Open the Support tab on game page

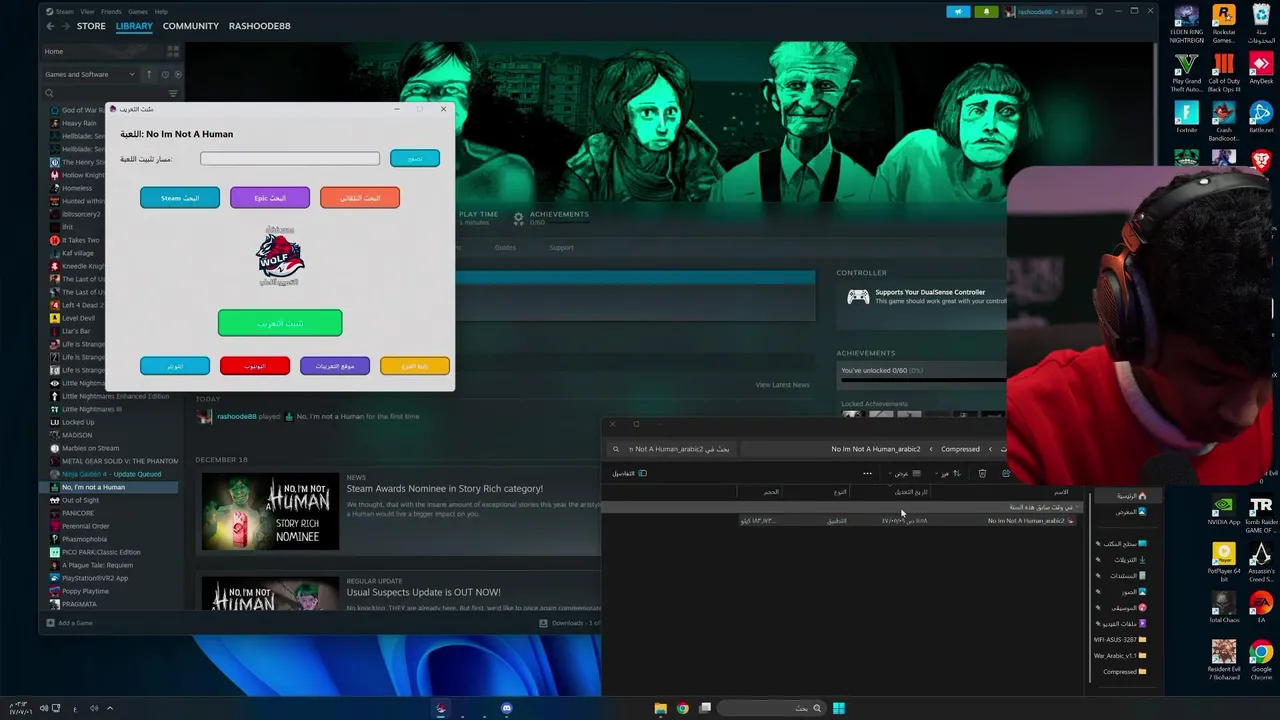[x=561, y=248]
